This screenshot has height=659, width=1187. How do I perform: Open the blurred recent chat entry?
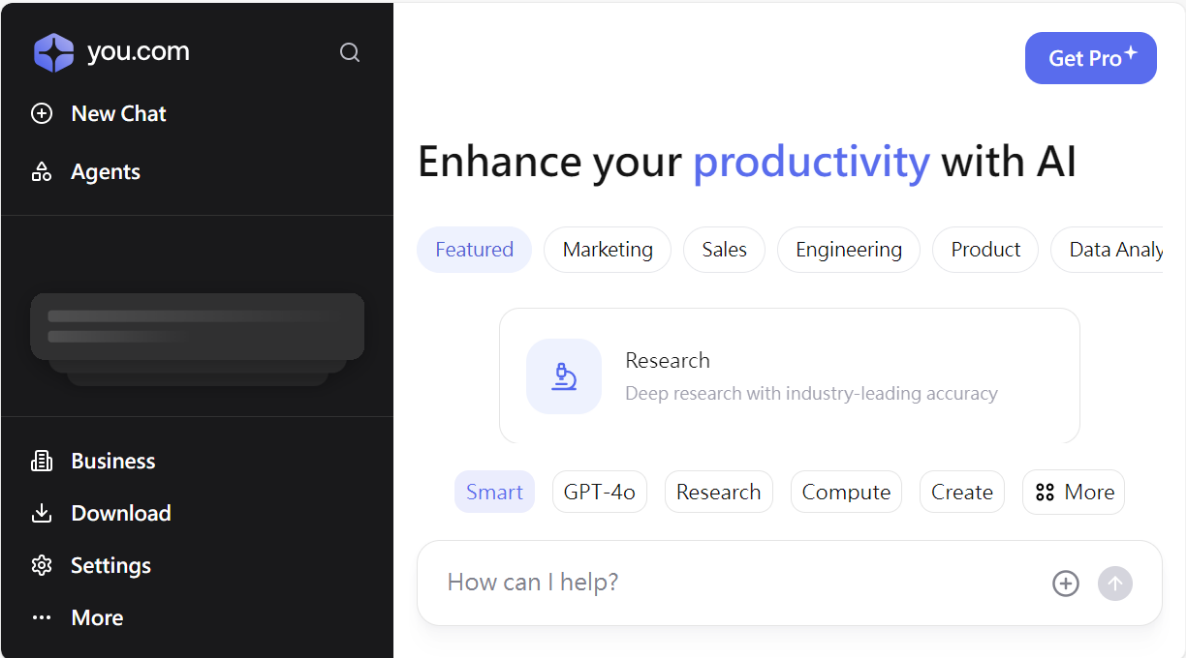197,326
